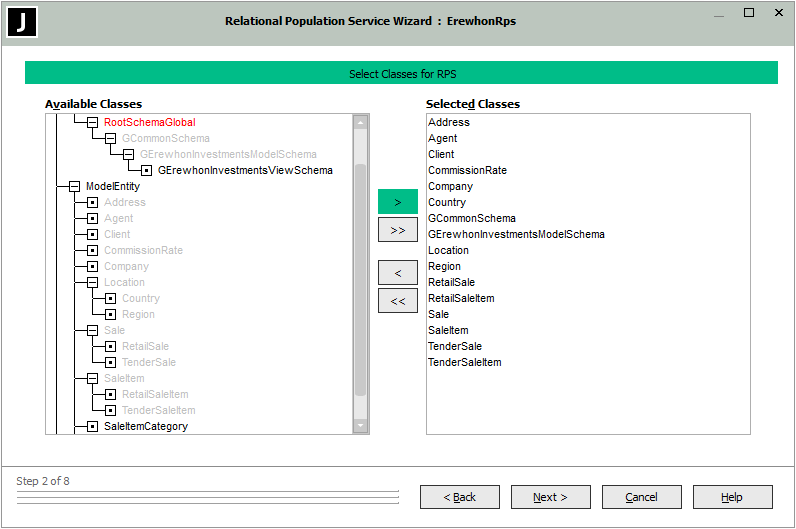796x529 pixels.
Task: Go back with the Back button
Action: coord(459,497)
